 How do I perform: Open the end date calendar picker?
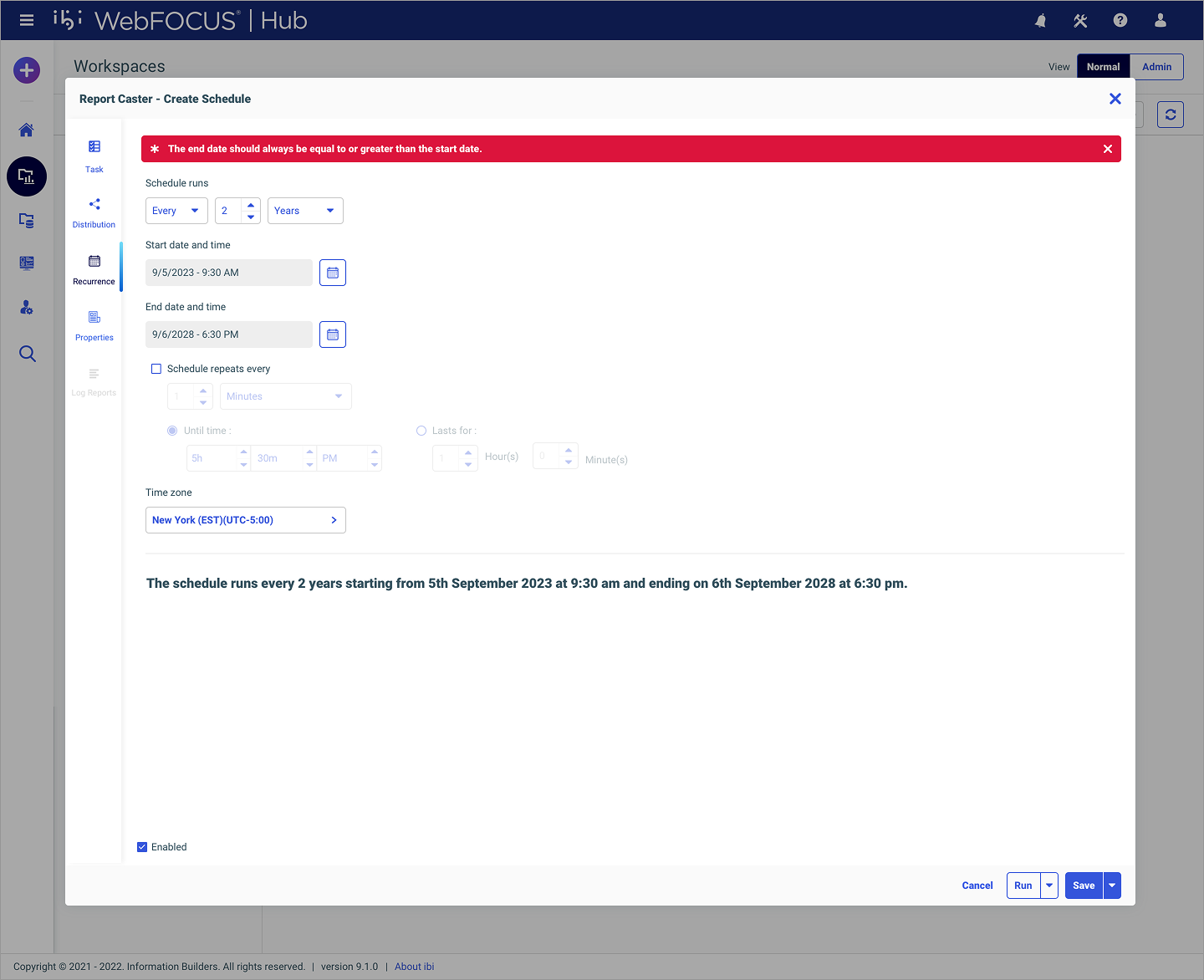coord(332,334)
